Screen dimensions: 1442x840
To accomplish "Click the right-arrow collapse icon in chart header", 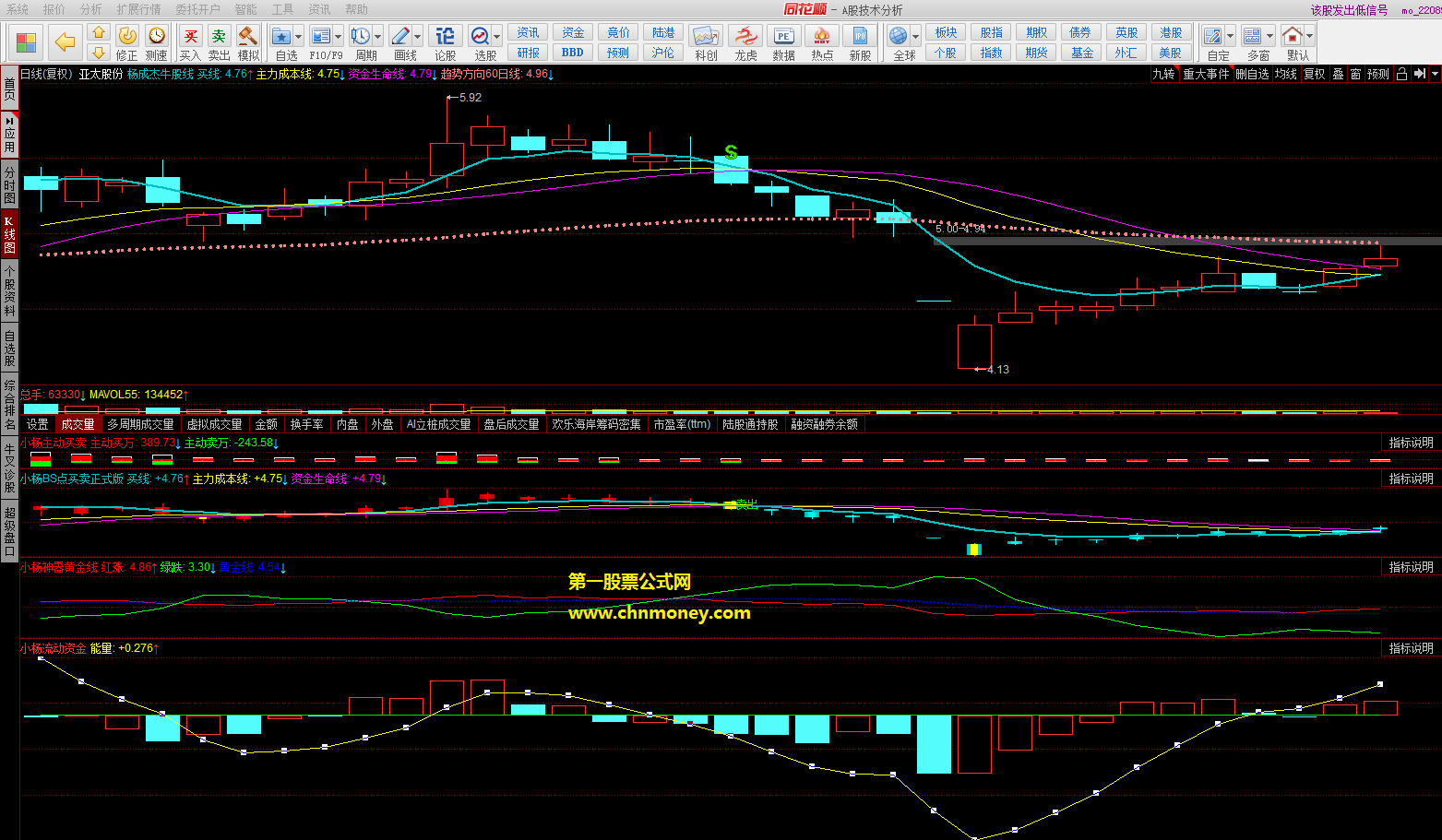I will pos(1419,74).
